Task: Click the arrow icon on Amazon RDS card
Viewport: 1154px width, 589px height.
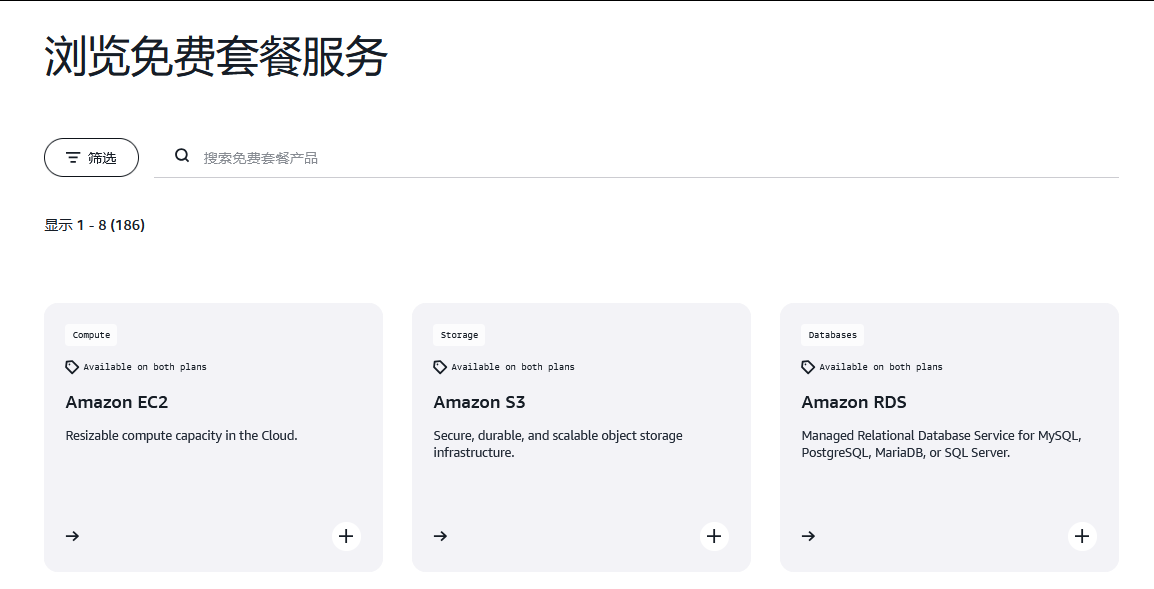Action: click(x=808, y=536)
